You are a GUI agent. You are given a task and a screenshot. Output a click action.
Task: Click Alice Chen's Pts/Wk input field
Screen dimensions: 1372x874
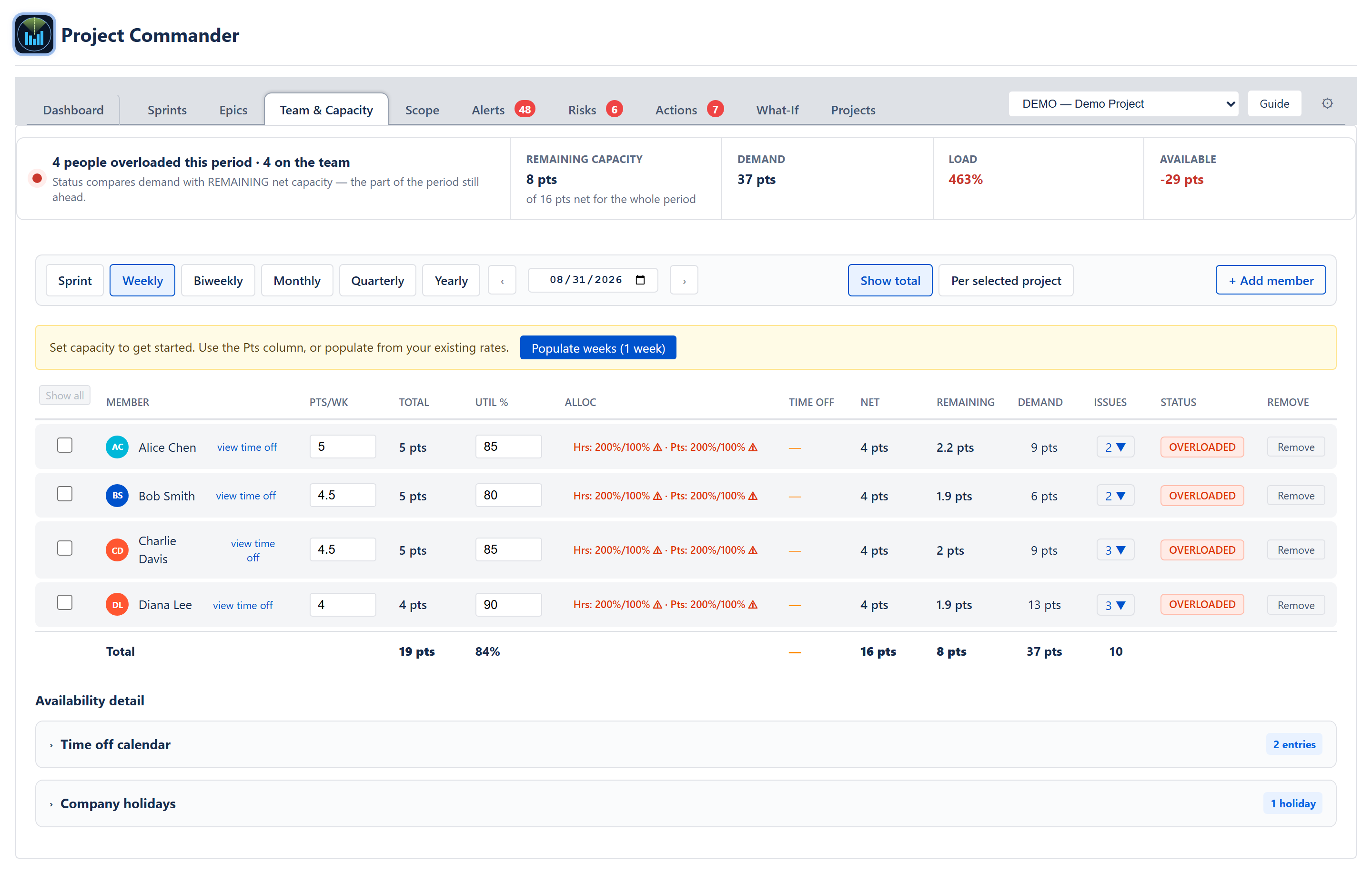(x=343, y=447)
